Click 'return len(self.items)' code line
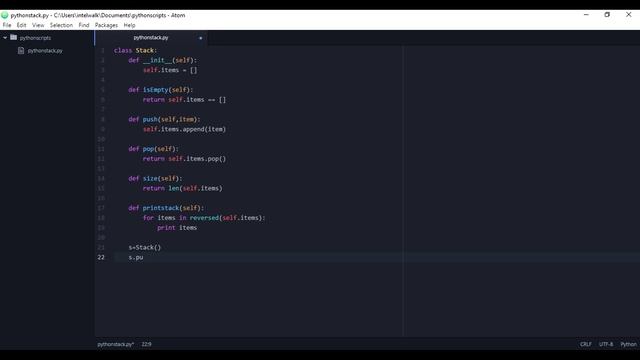The image size is (640, 360). point(182,188)
